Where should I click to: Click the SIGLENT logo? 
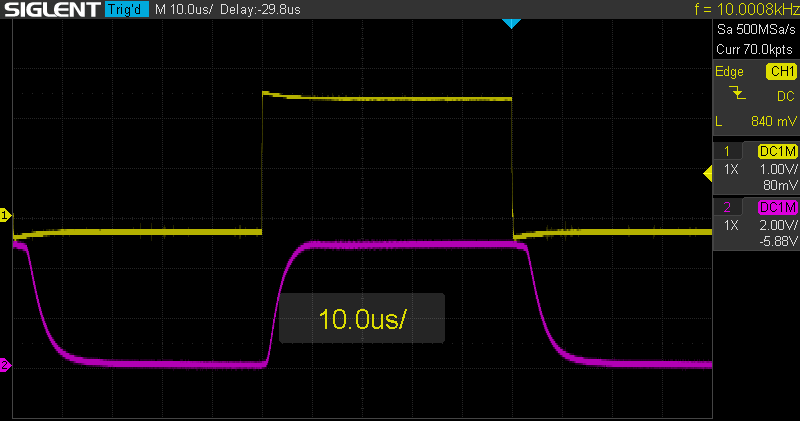52,9
